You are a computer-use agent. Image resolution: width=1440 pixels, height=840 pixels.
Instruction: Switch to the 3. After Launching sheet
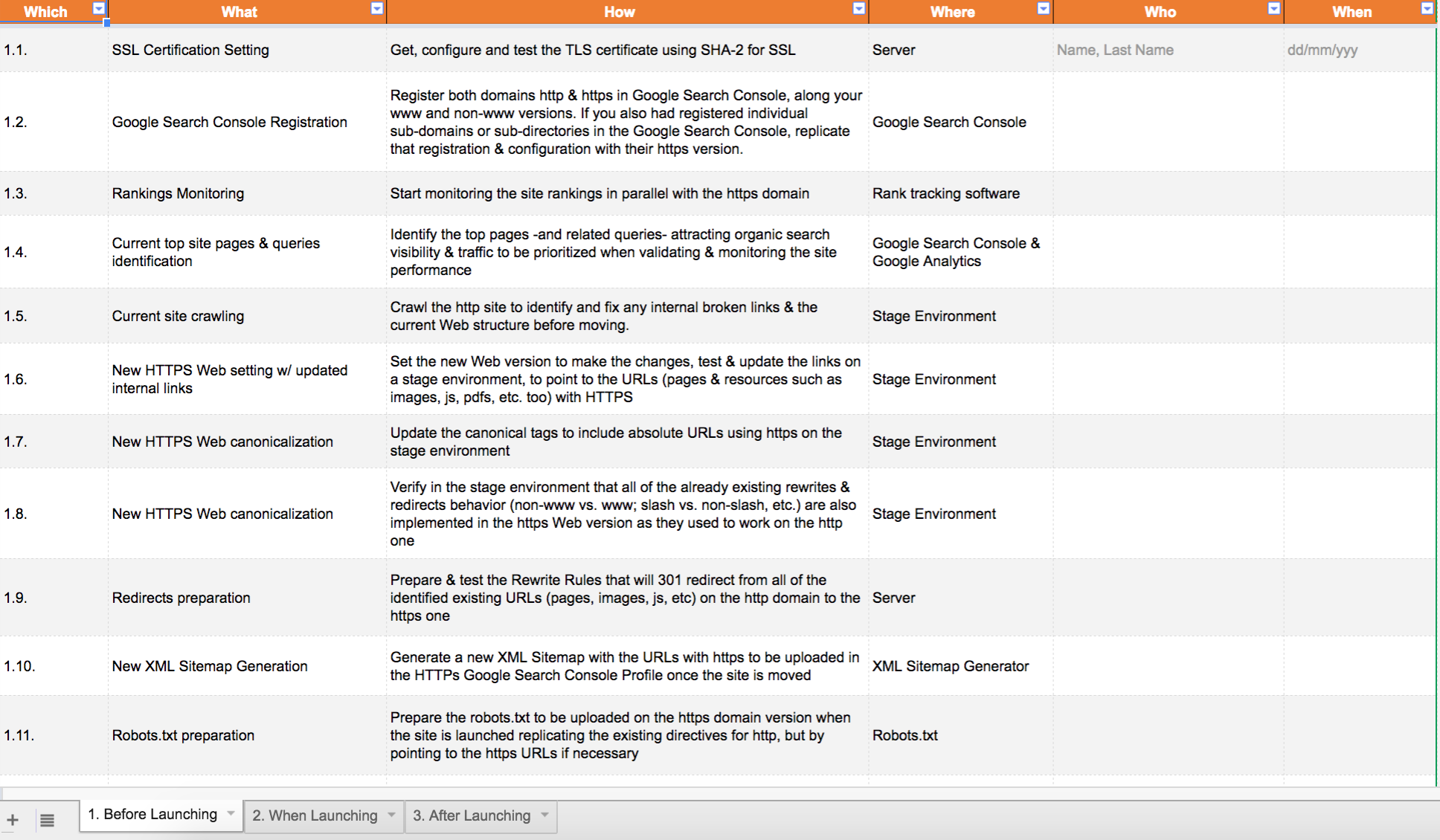472,815
